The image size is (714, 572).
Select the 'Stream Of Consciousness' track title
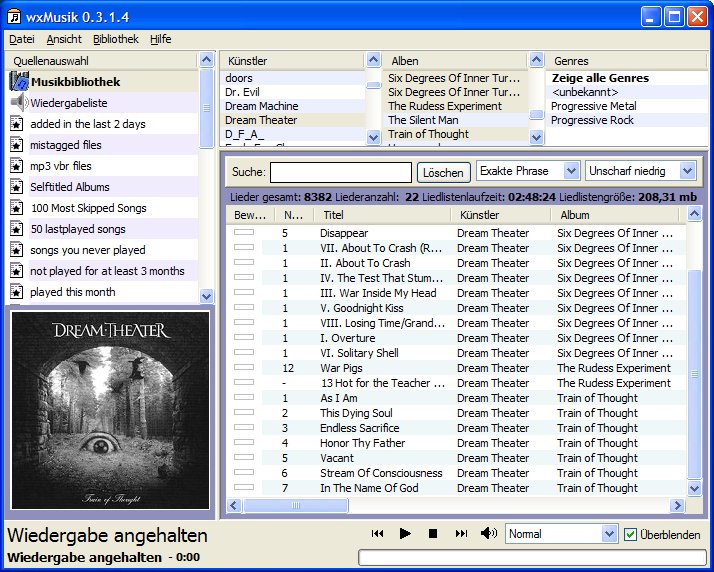(x=381, y=473)
